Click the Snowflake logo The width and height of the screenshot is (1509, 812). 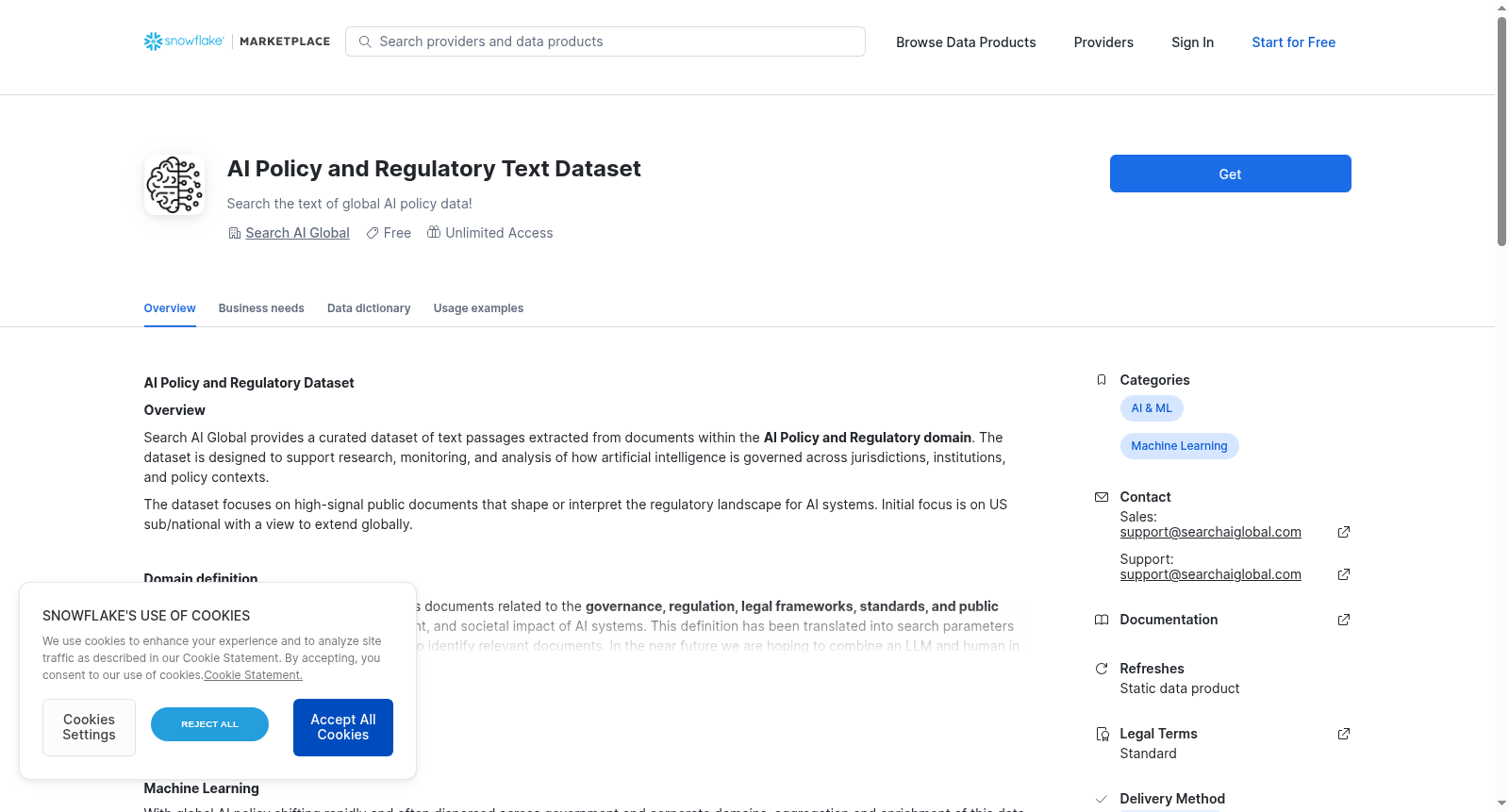184,41
